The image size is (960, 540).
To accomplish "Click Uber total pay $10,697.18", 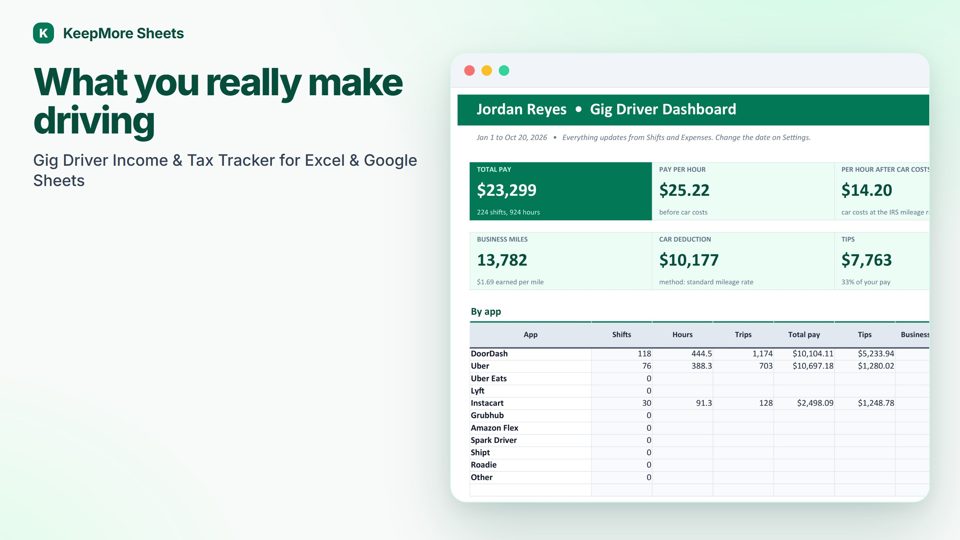I will pos(804,366).
